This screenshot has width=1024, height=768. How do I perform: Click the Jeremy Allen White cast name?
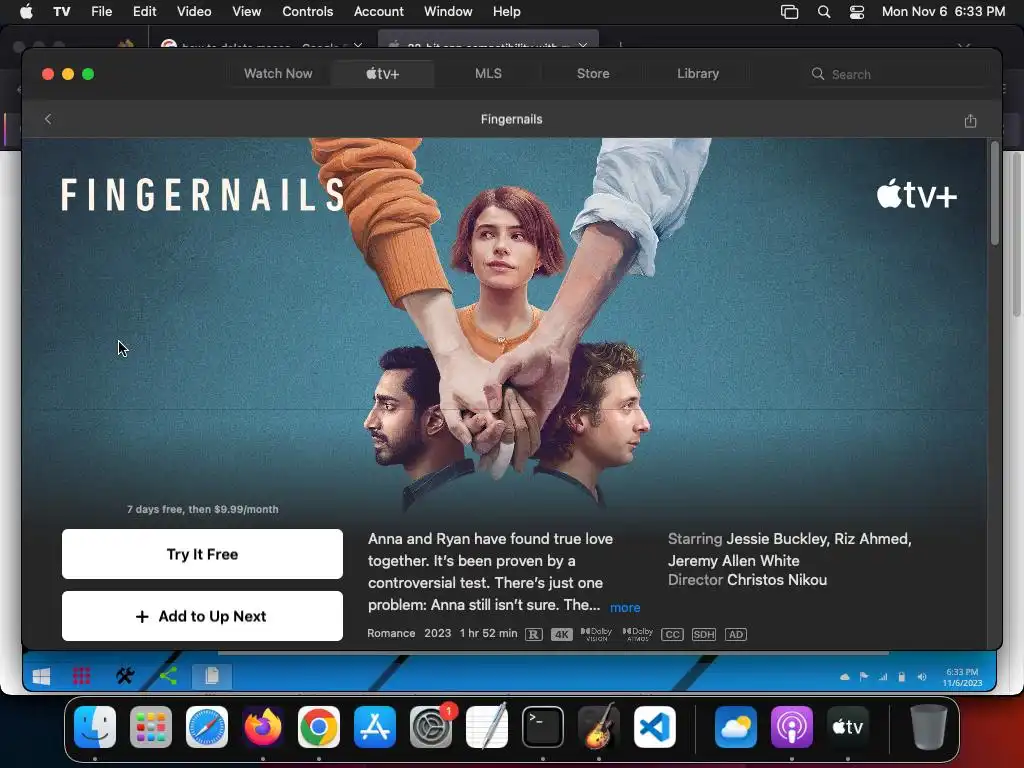[x=733, y=560]
